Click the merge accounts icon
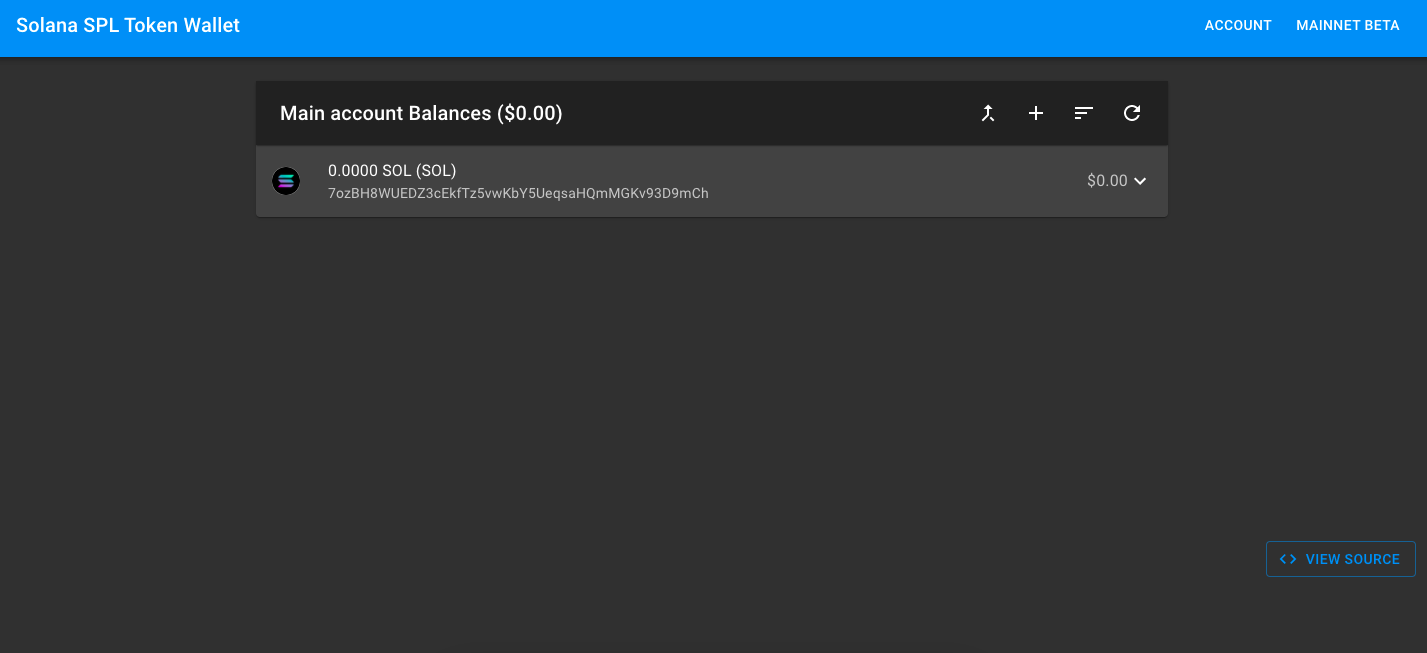Image resolution: width=1427 pixels, height=653 pixels. pos(988,113)
